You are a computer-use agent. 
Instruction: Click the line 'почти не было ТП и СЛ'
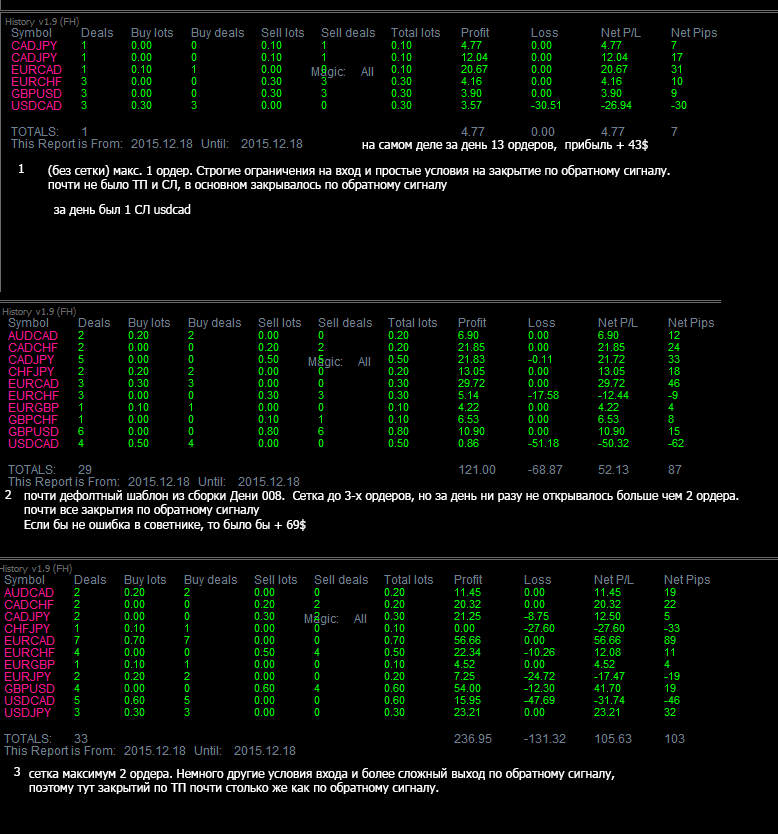click(247, 185)
